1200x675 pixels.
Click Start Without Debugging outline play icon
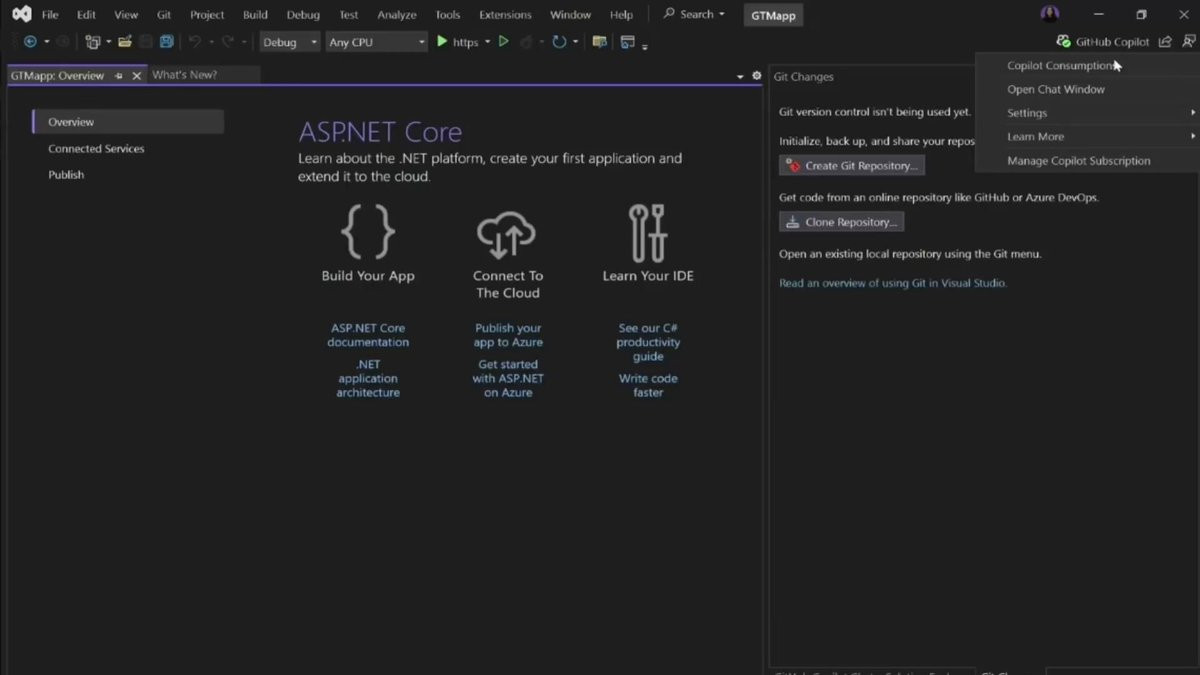click(x=503, y=42)
